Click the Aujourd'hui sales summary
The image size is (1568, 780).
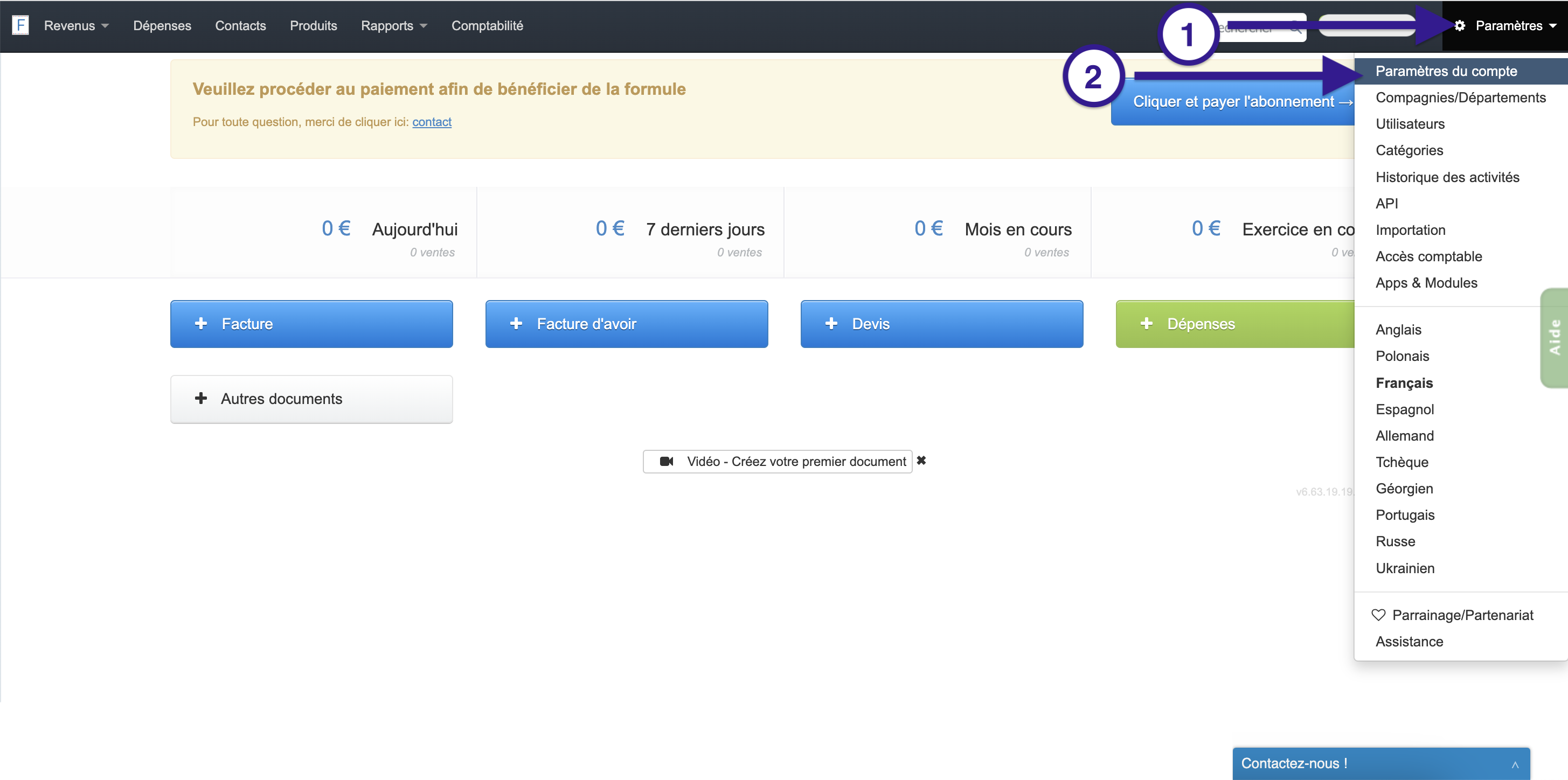(x=324, y=232)
